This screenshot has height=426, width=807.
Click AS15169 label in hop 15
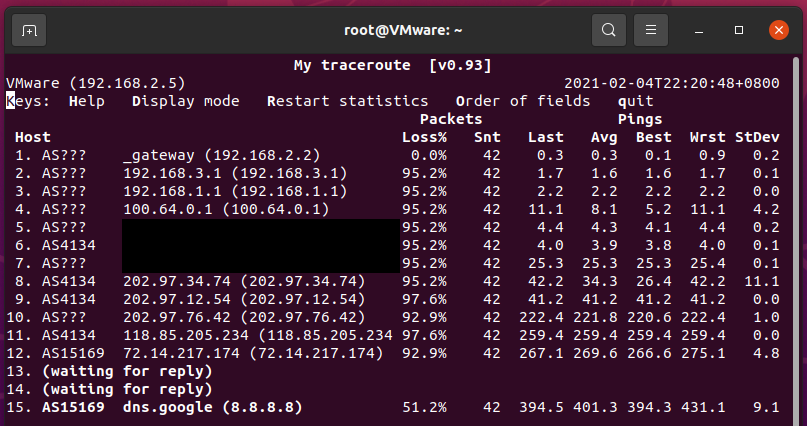tap(73, 407)
